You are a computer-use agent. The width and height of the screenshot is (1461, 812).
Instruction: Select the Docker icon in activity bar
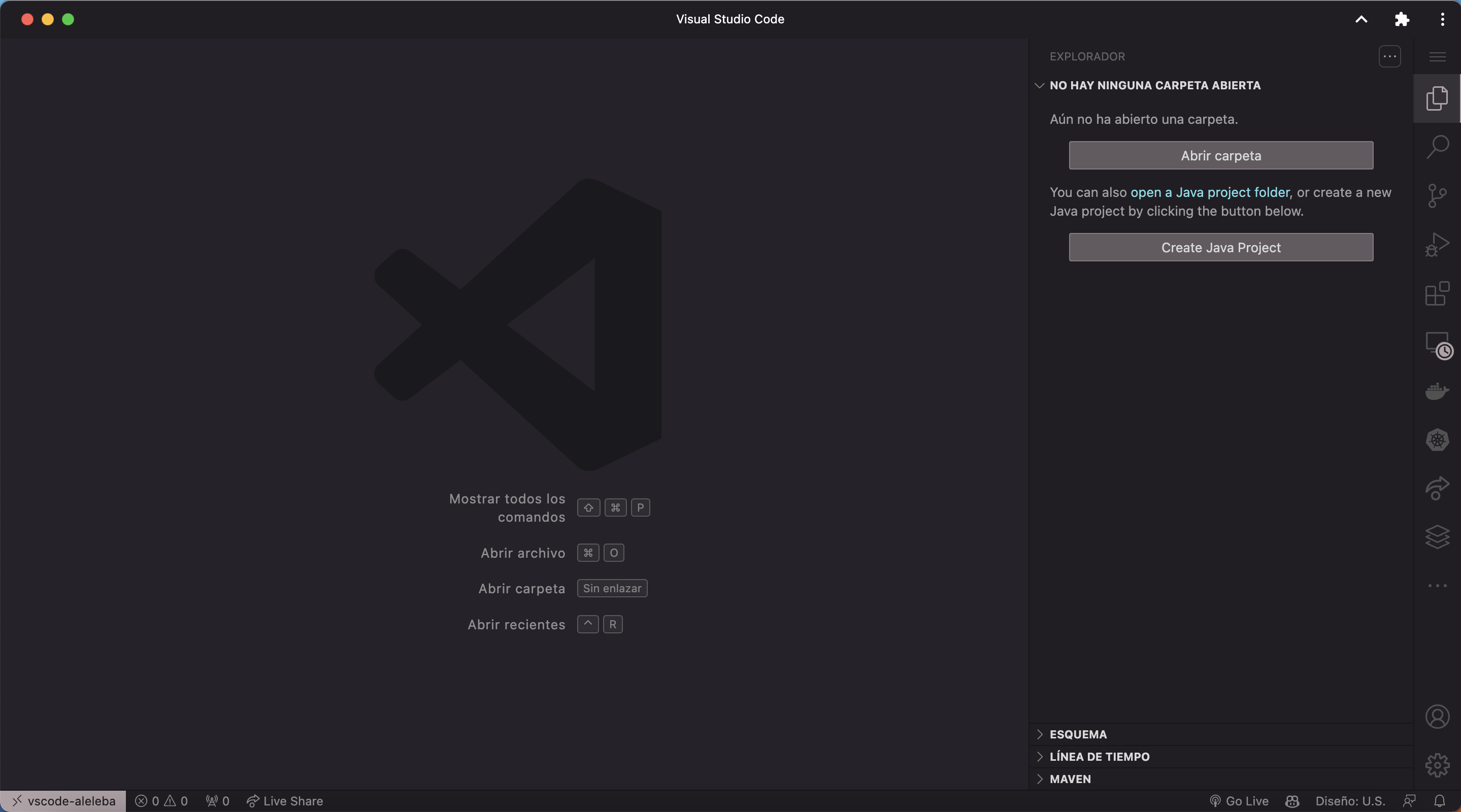pyautogui.click(x=1437, y=391)
